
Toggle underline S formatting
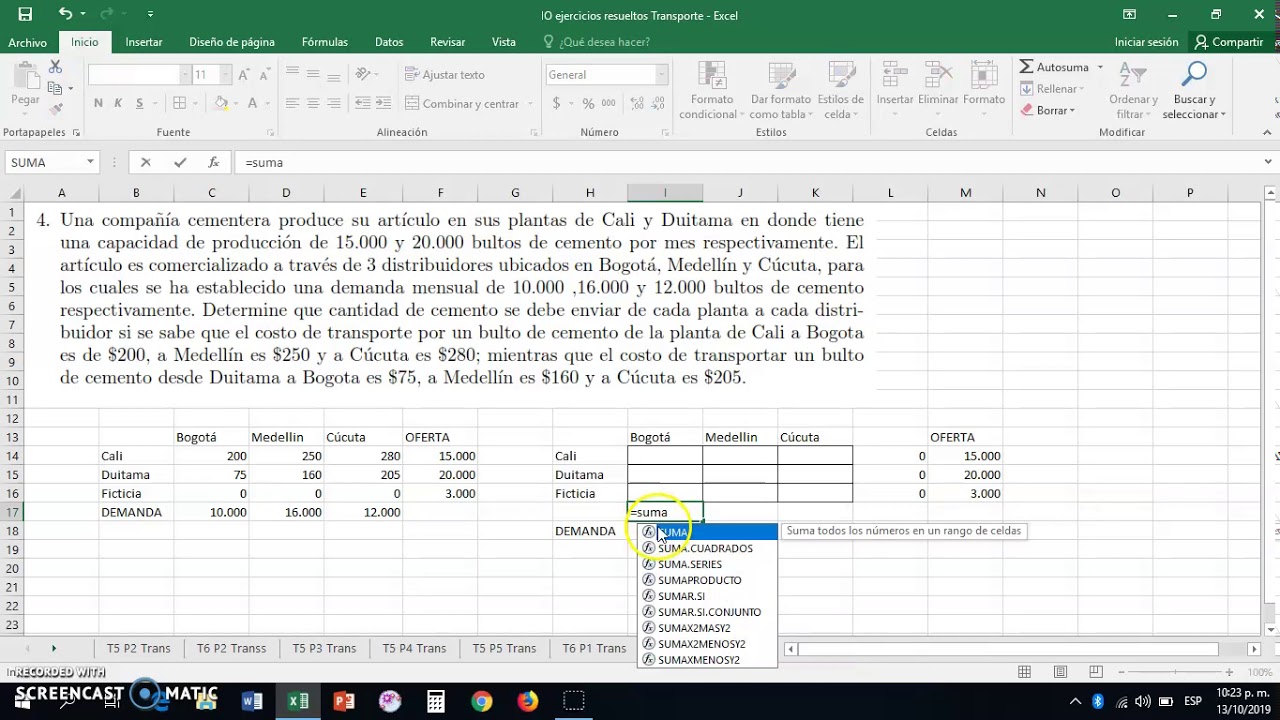[139, 103]
